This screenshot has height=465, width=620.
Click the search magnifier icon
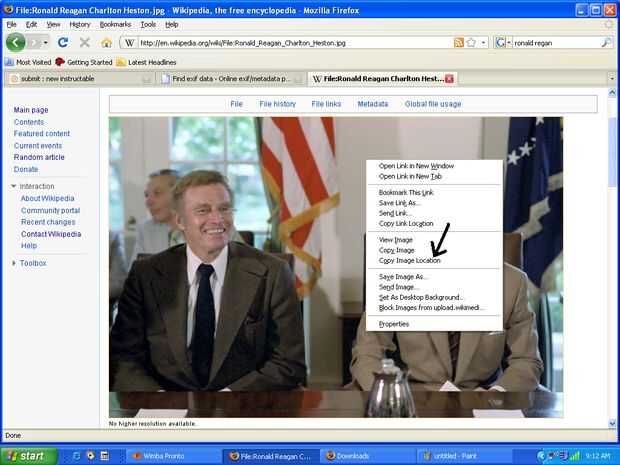click(x=606, y=43)
